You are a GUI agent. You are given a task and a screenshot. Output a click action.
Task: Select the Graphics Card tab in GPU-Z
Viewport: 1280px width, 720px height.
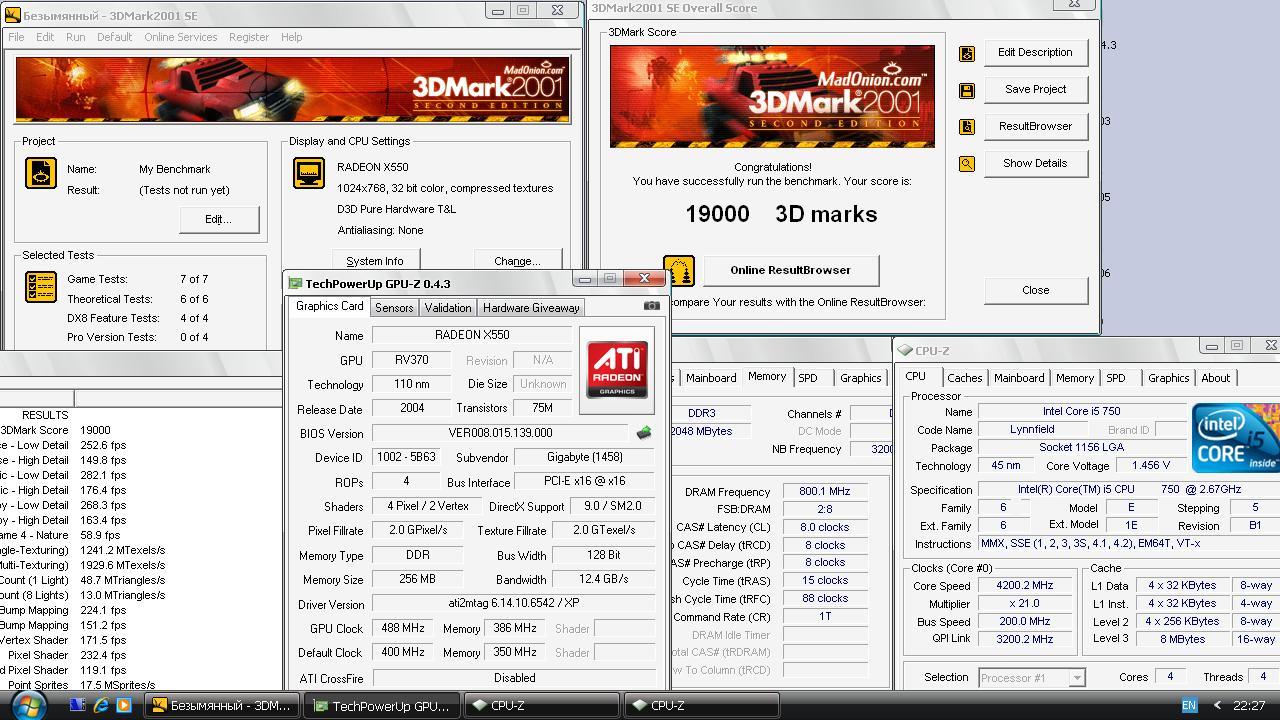click(x=330, y=306)
